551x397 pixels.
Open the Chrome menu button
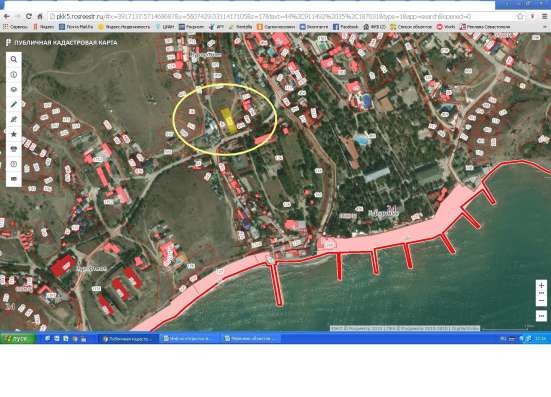click(545, 16)
